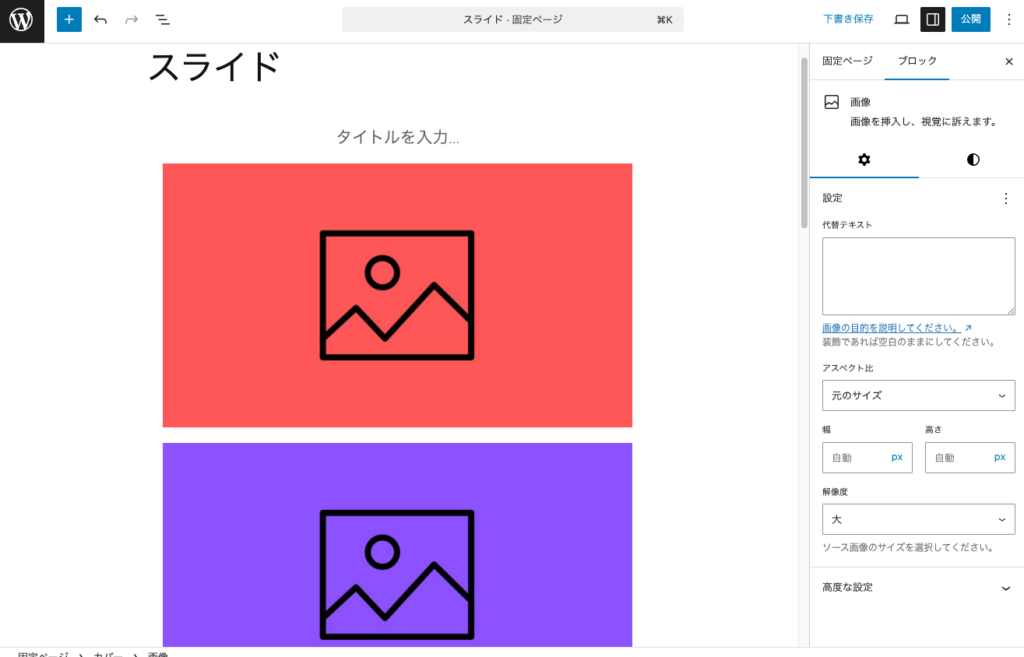Undo the last change

pos(99,19)
